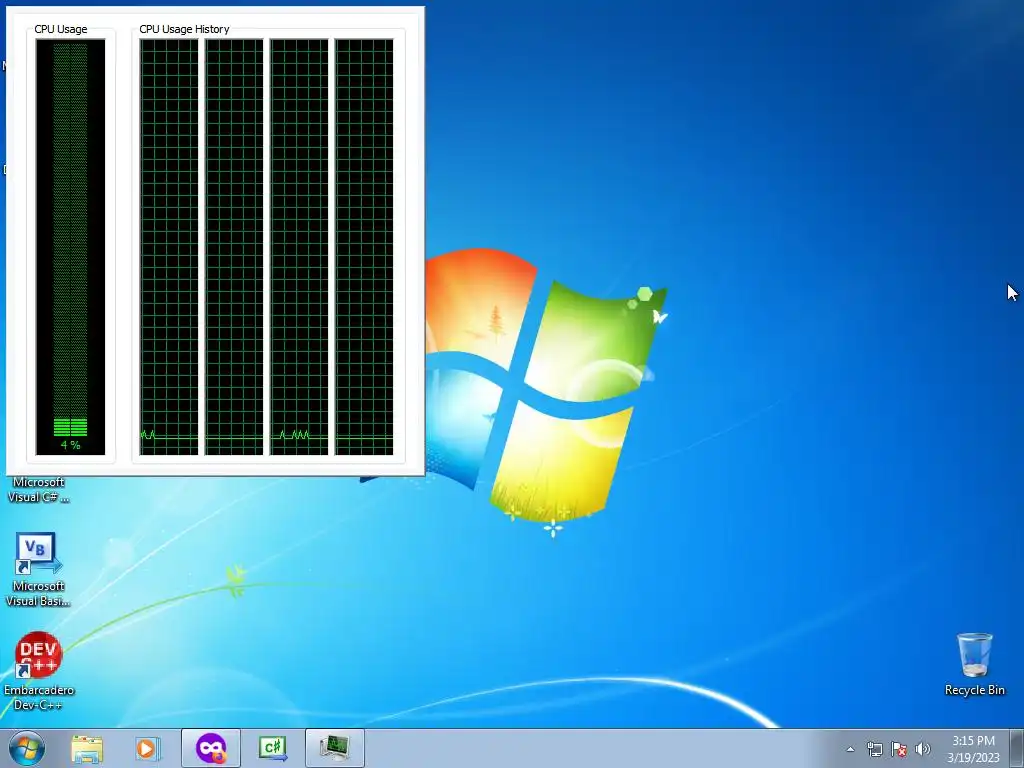Viewport: 1024px width, 768px height.
Task: Open the Action Center flag icon
Action: pyautogui.click(x=899, y=749)
